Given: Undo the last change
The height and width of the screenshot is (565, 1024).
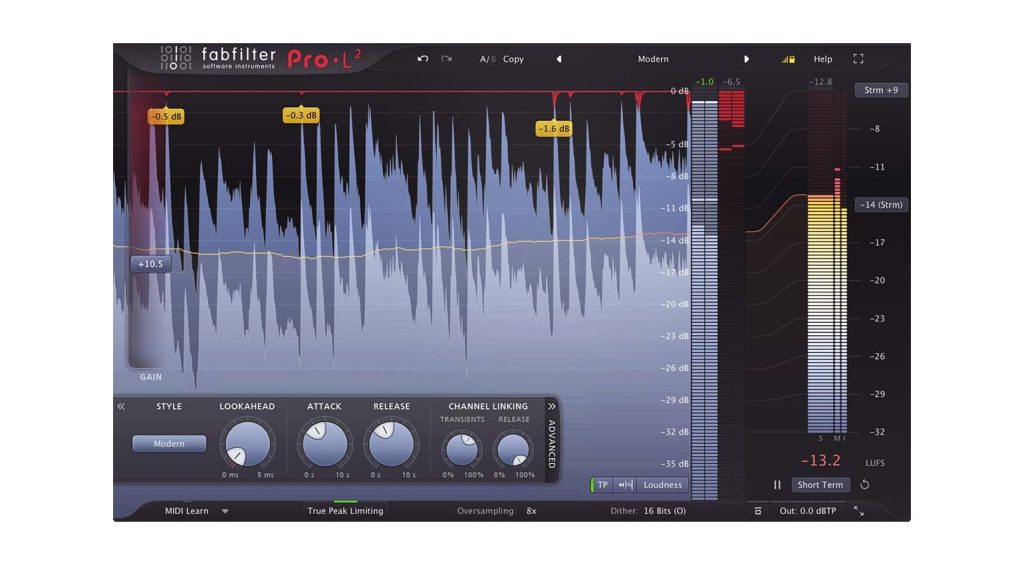Looking at the screenshot, I should (x=423, y=59).
